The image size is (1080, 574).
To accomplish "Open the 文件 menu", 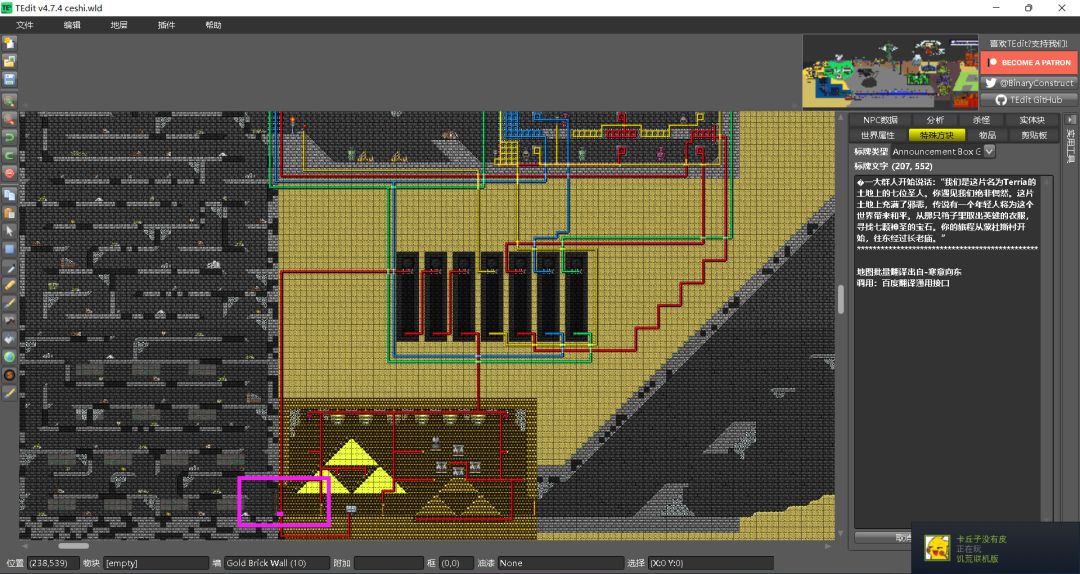I will pyautogui.click(x=25, y=25).
